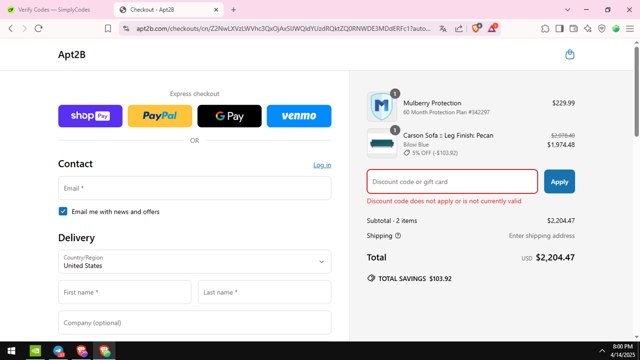The image size is (640, 360).
Task: Click the Apt2B store logo
Action: tap(72, 55)
